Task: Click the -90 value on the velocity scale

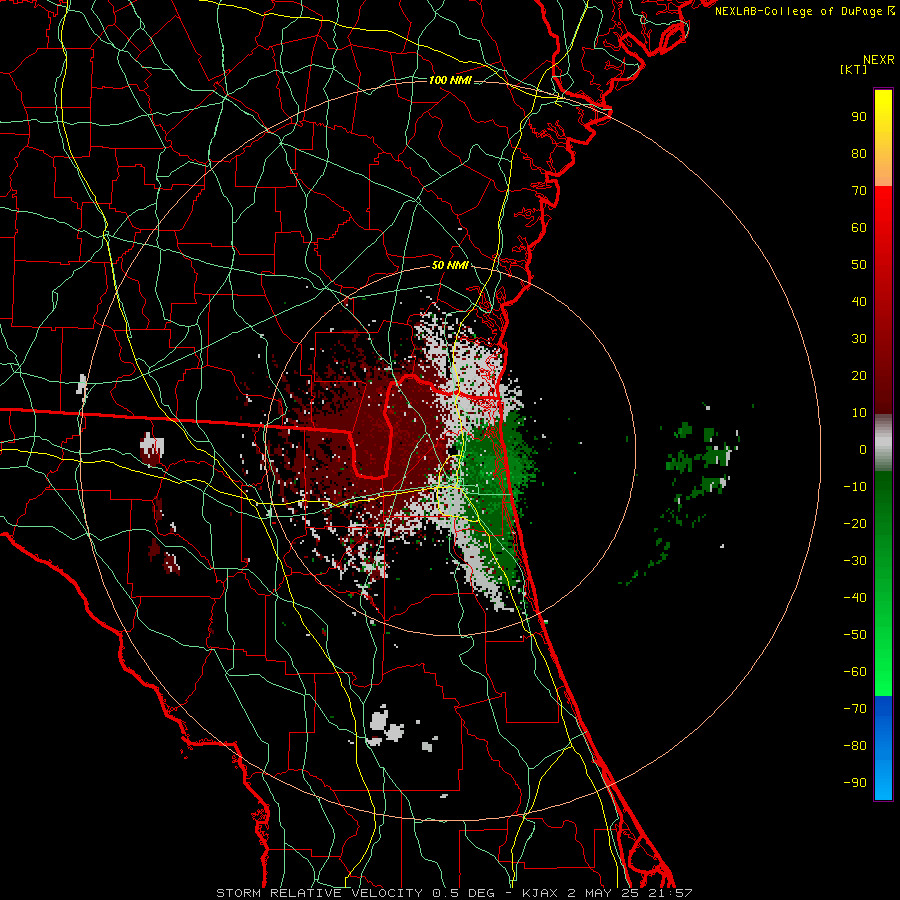Action: tap(855, 783)
